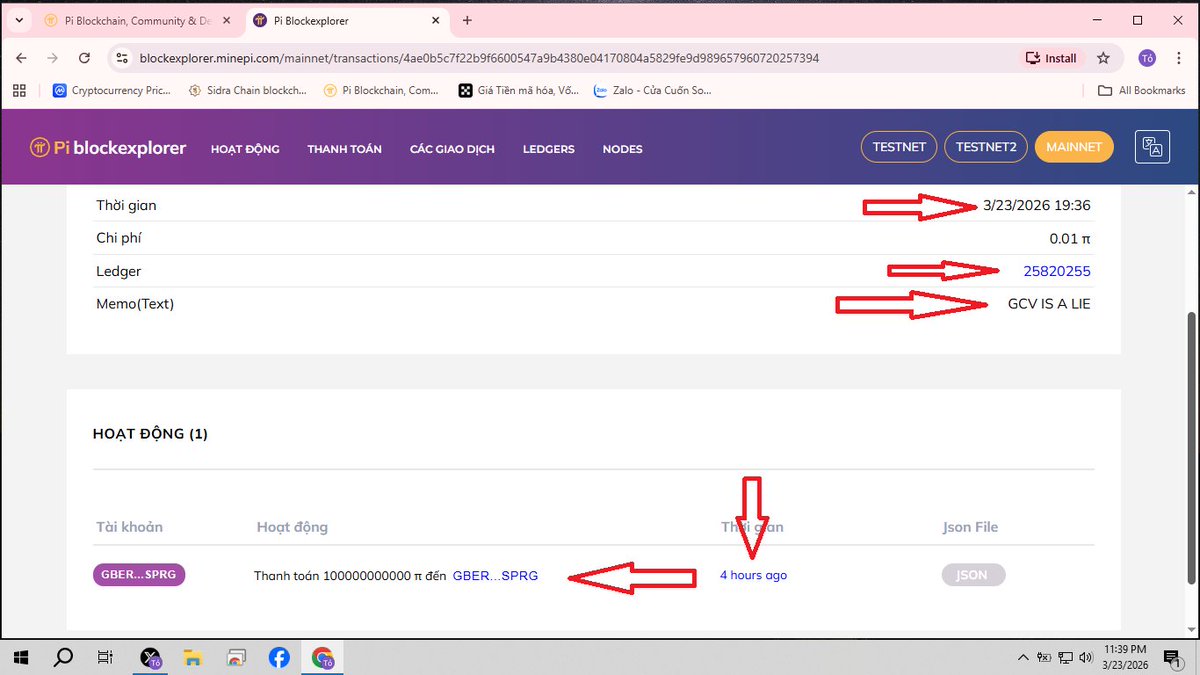This screenshot has width=1200, height=675.
Task: Click the 4 hours ago link
Action: click(753, 575)
